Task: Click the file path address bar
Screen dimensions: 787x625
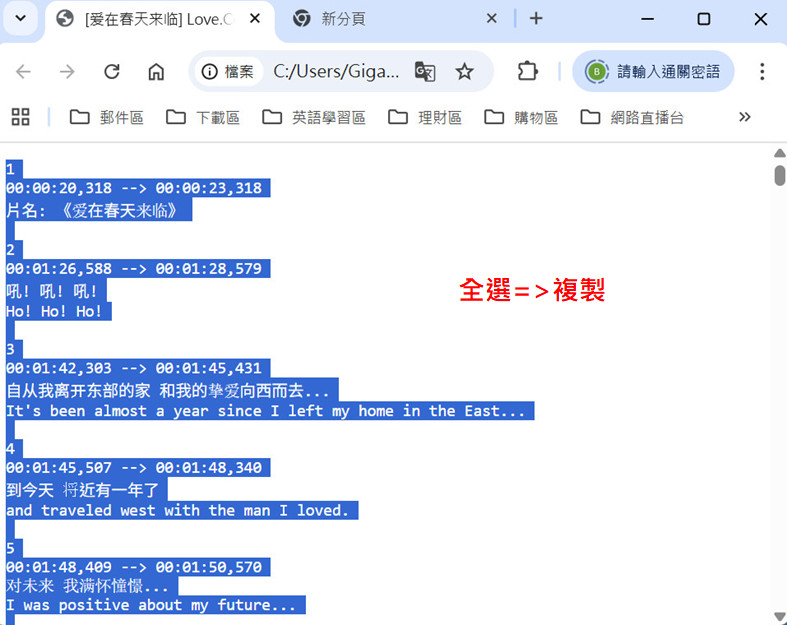Action: [x=336, y=72]
